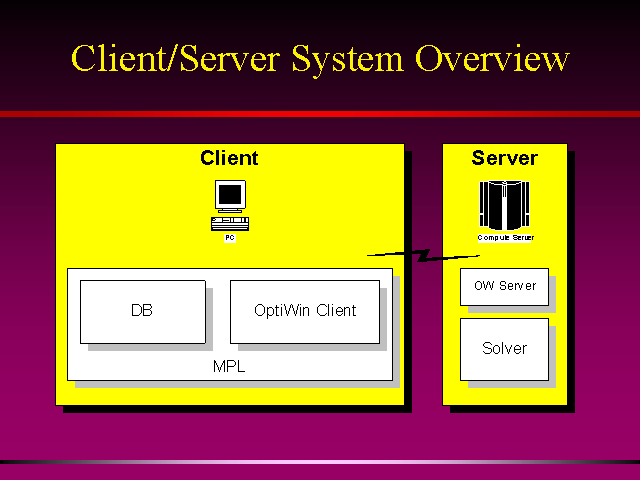Click the PC monitor icon

click(230, 195)
